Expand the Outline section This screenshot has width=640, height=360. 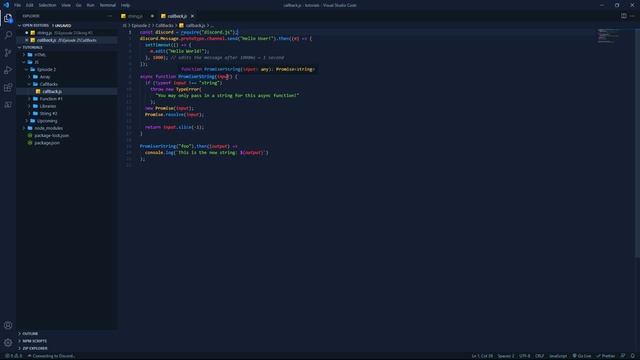pyautogui.click(x=67, y=333)
